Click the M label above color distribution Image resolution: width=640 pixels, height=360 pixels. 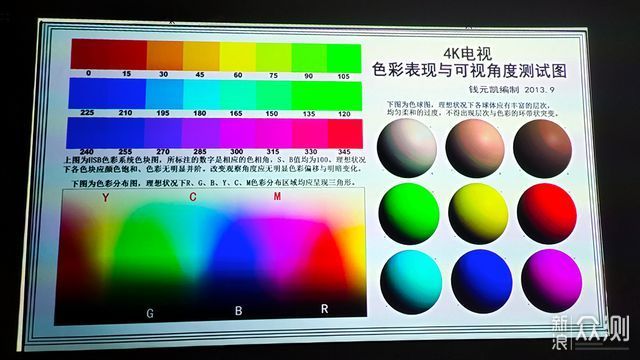click(277, 196)
